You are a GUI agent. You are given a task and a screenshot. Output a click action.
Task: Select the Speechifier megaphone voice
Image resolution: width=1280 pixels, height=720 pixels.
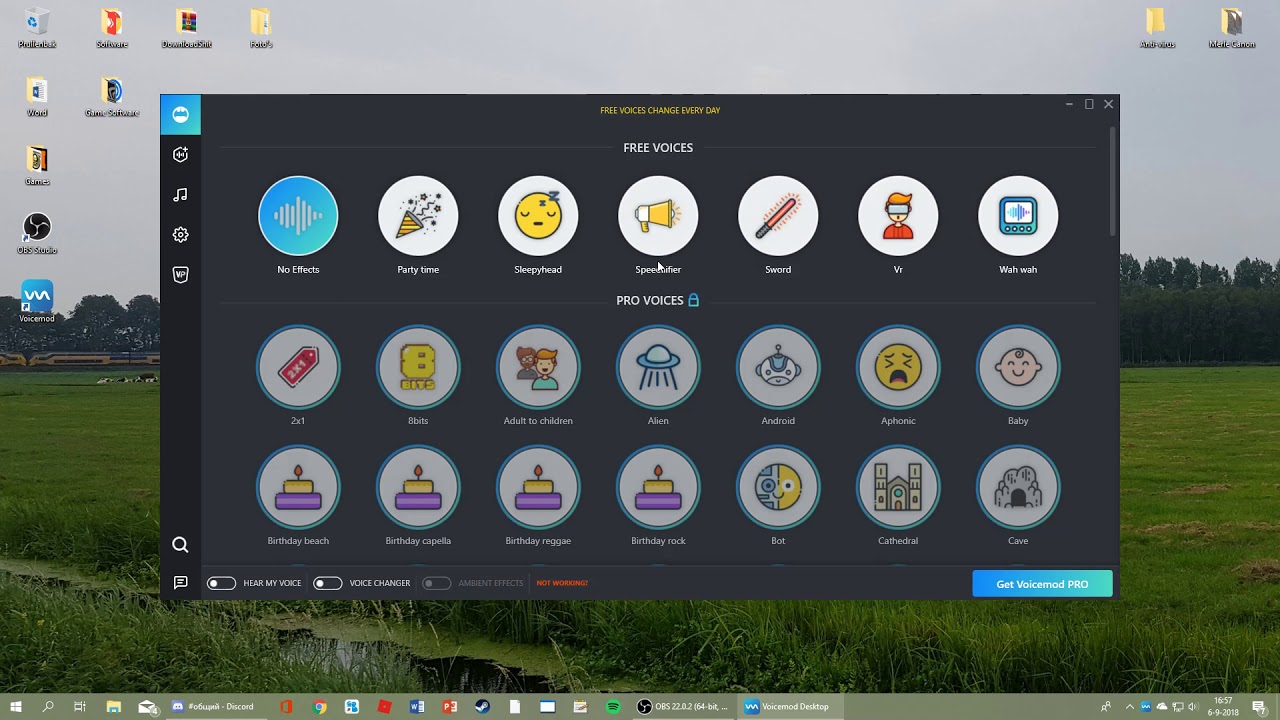[658, 216]
